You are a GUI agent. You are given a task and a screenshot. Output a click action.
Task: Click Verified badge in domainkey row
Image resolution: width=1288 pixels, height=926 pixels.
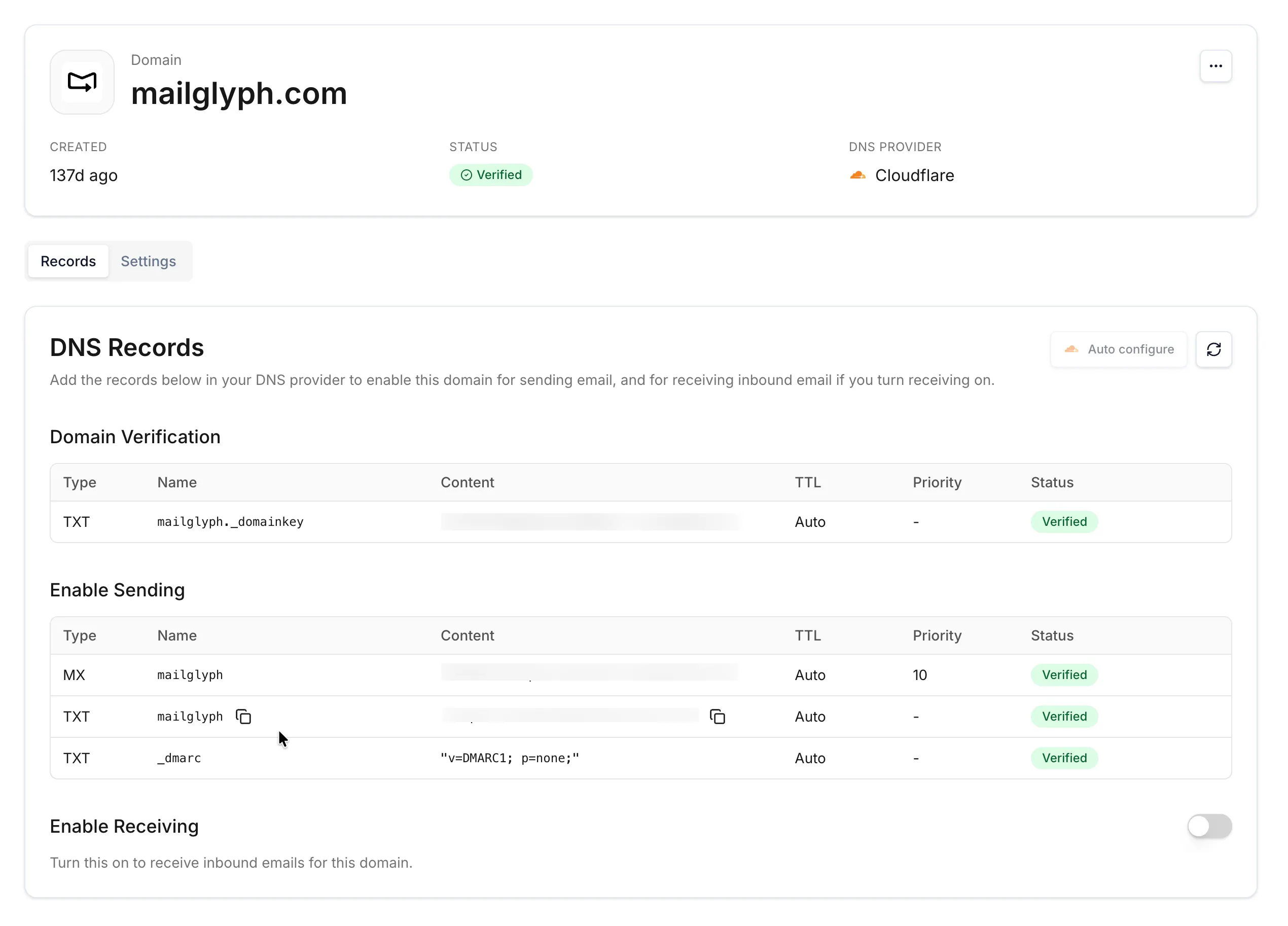point(1064,521)
